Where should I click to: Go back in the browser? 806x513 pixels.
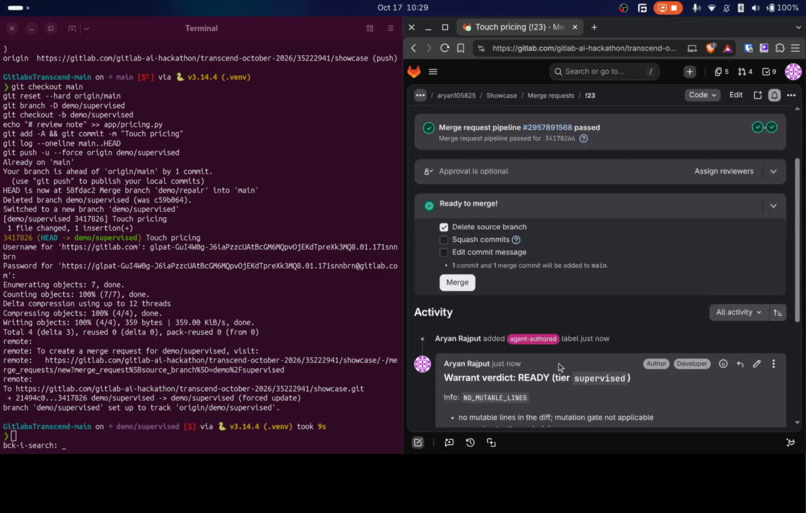pyautogui.click(x=414, y=48)
